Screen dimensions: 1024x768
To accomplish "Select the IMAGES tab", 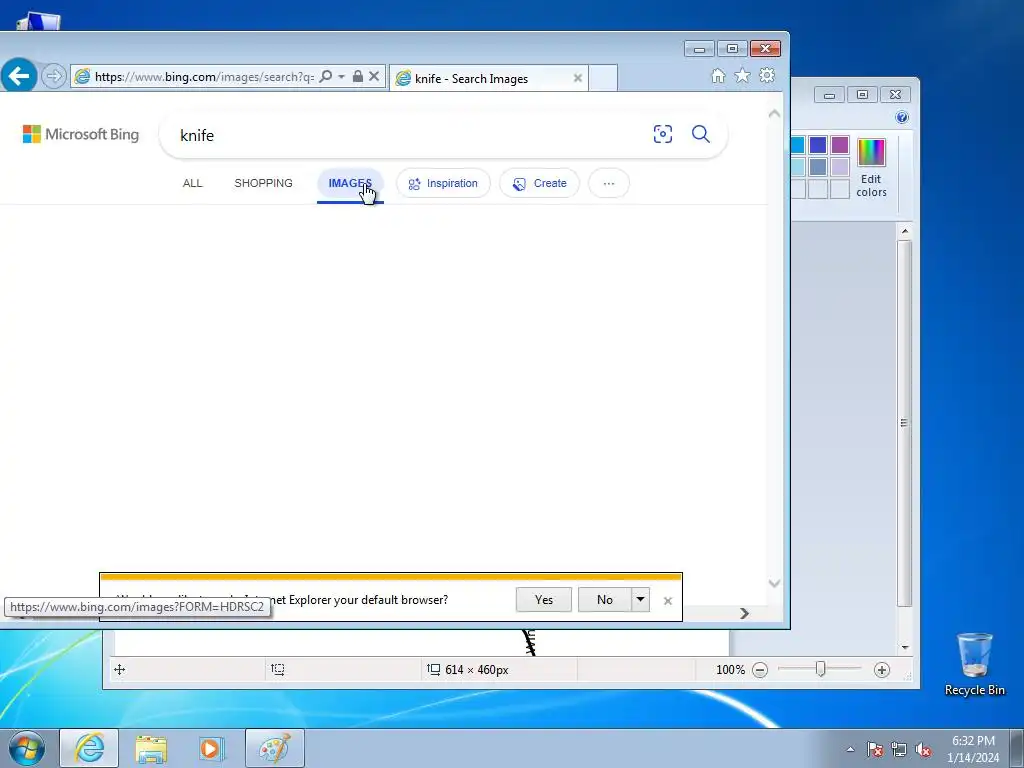I will pos(350,184).
